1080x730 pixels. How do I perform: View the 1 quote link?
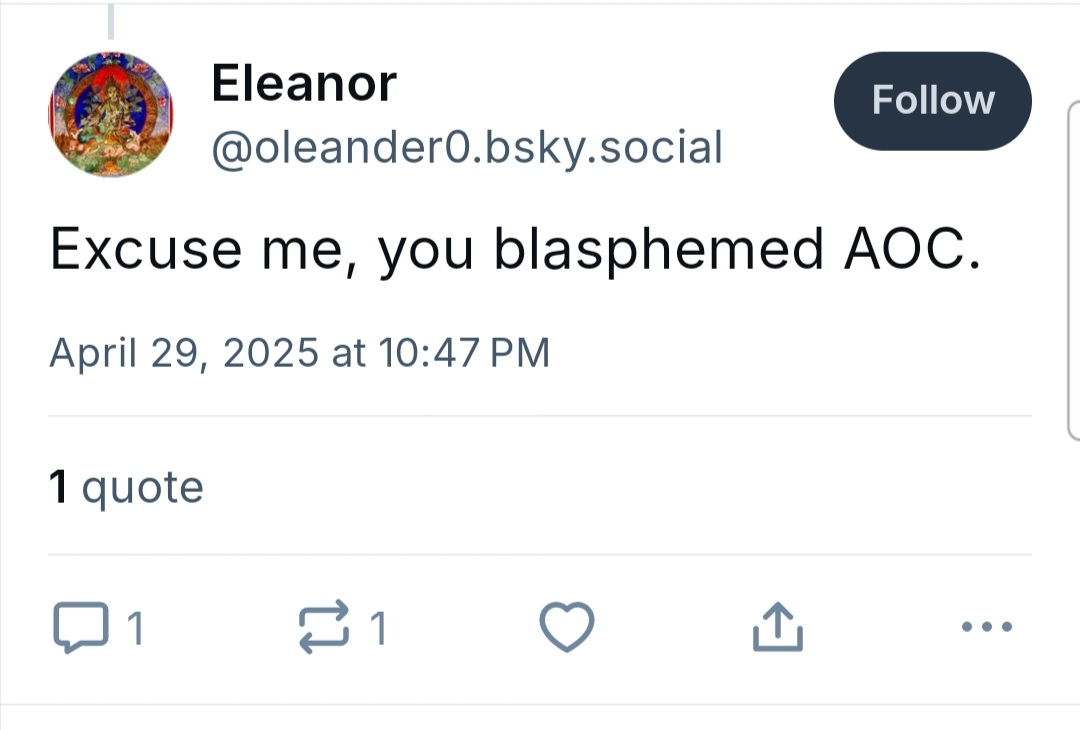(126, 488)
